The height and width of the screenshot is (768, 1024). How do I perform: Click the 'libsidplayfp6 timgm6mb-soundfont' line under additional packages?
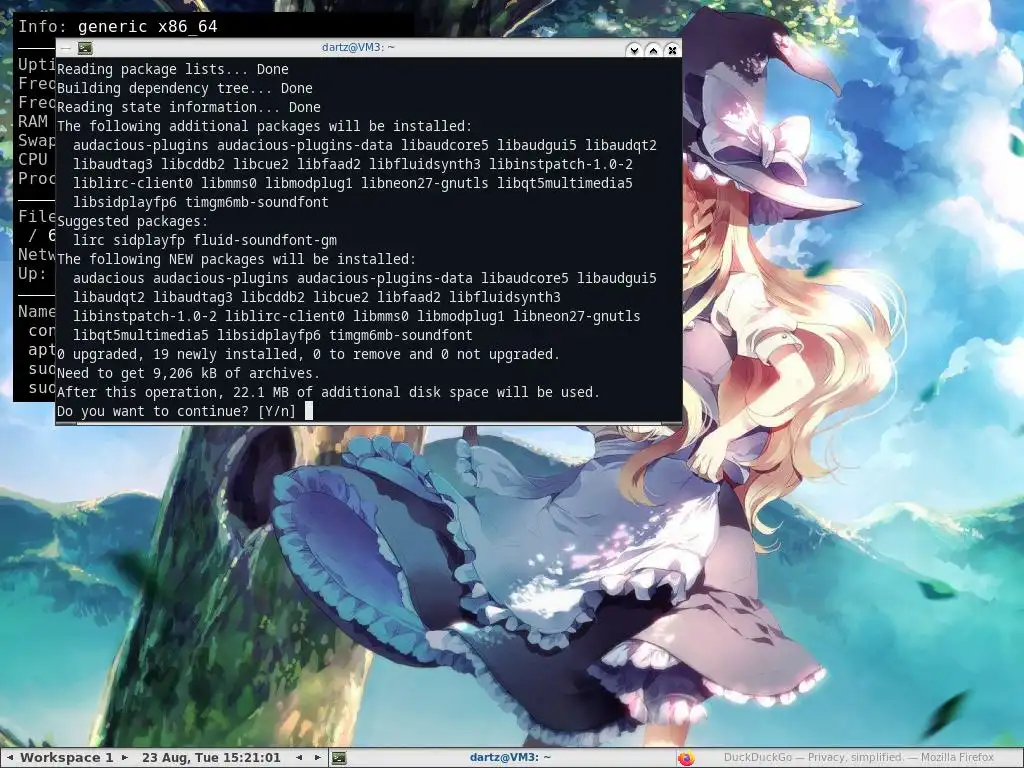[x=200, y=202]
